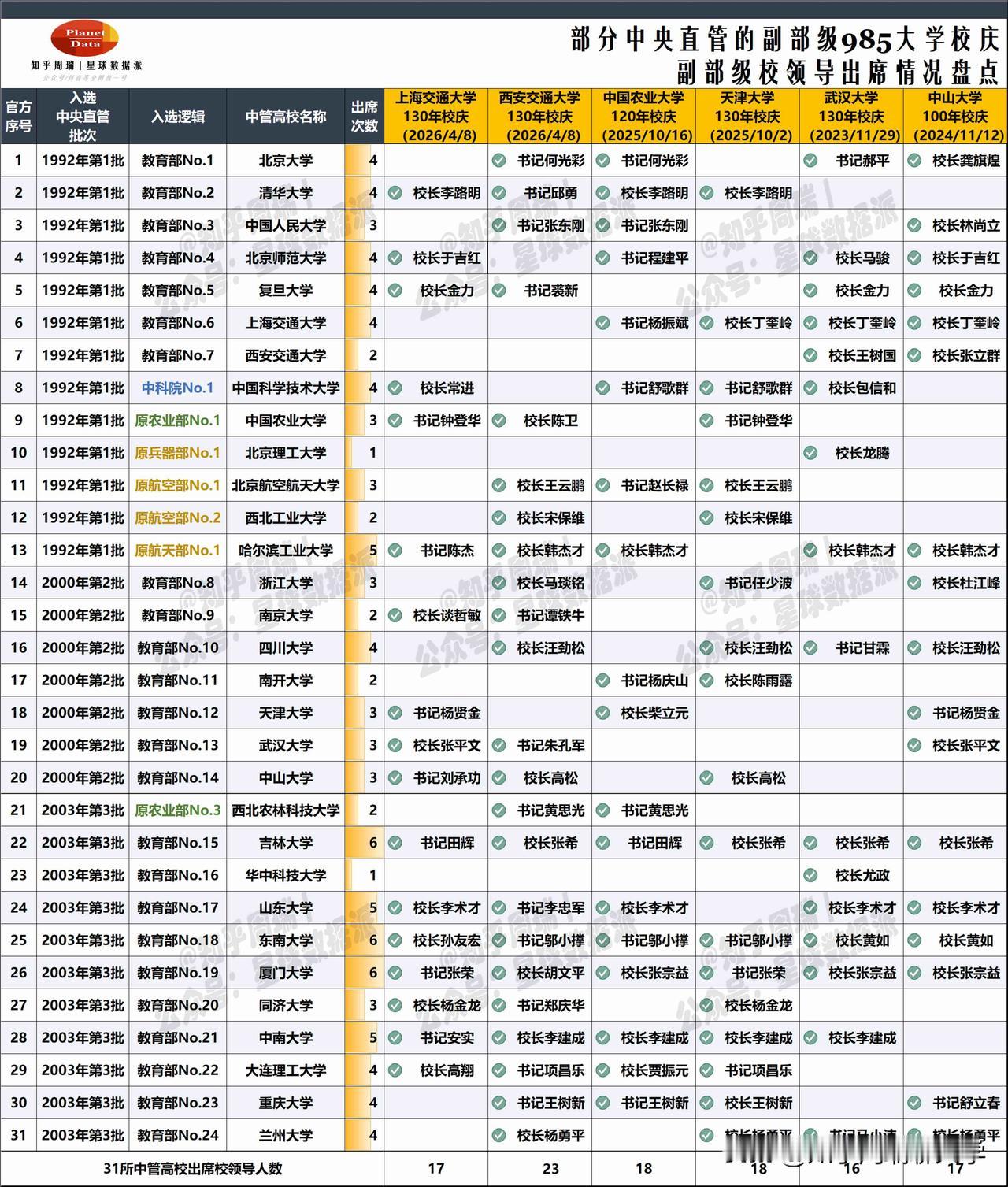The width and height of the screenshot is (1008, 1187).
Task: Select the 原兵器部No.1 cell
Action: pos(178,453)
